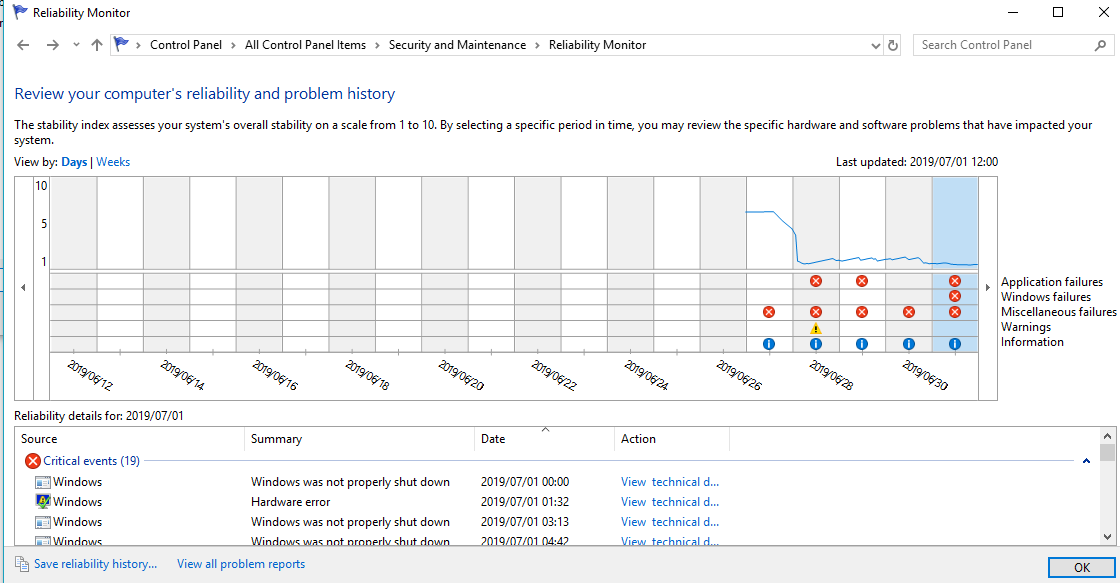Select the Miscellaneous failures icon for 2019/06/29
The height and width of the screenshot is (583, 1120).
pyautogui.click(x=862, y=312)
